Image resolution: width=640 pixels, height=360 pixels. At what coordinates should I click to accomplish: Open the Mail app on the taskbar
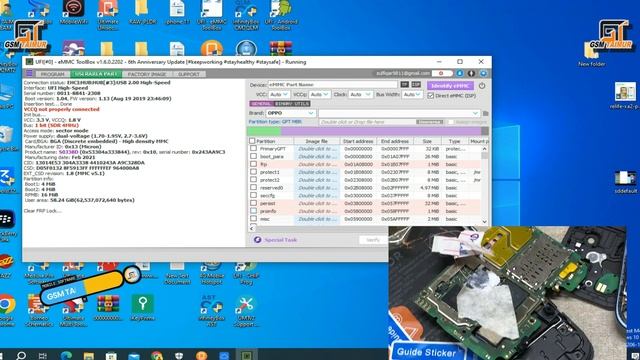[134, 355]
